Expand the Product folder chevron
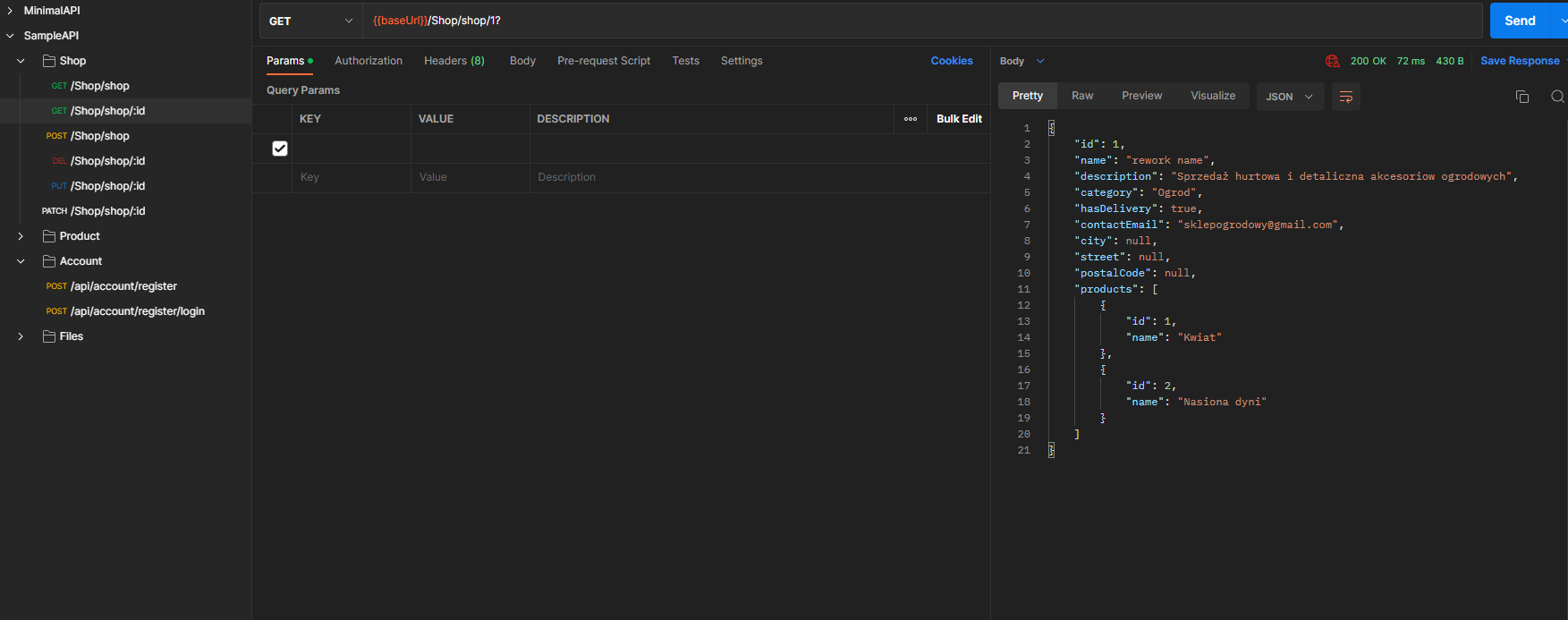1568x620 pixels. point(21,236)
